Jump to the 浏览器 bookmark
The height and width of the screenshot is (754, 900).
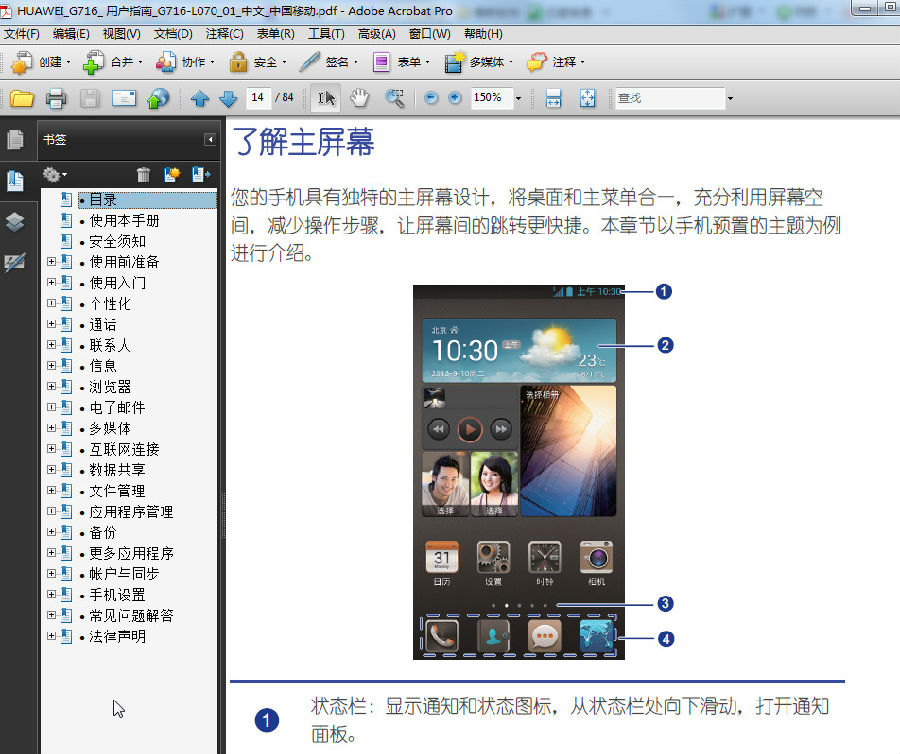(x=110, y=386)
